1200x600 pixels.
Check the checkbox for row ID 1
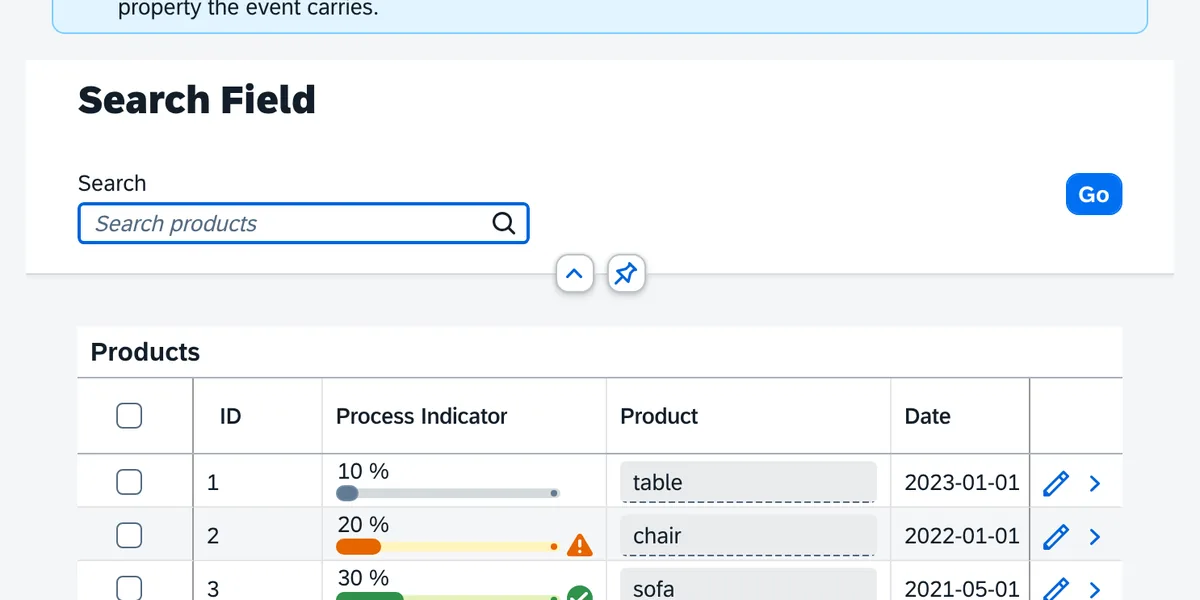(x=129, y=482)
